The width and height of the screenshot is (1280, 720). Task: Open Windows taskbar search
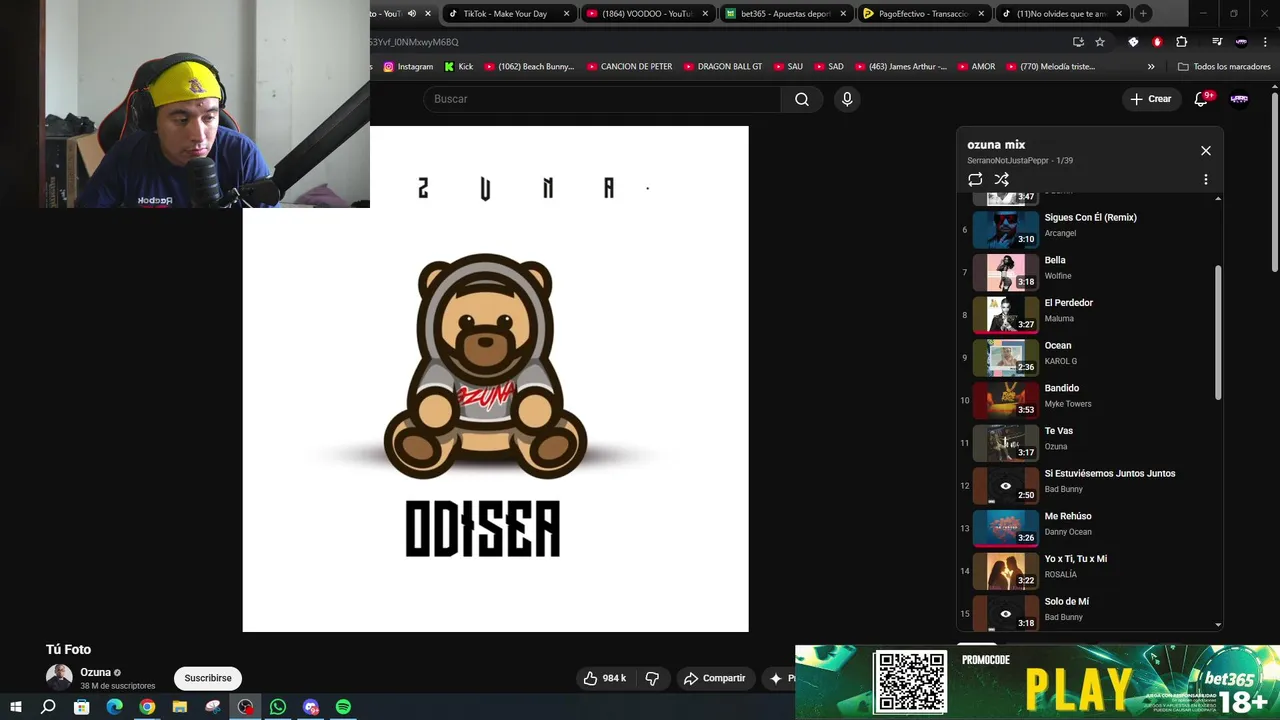(x=48, y=707)
